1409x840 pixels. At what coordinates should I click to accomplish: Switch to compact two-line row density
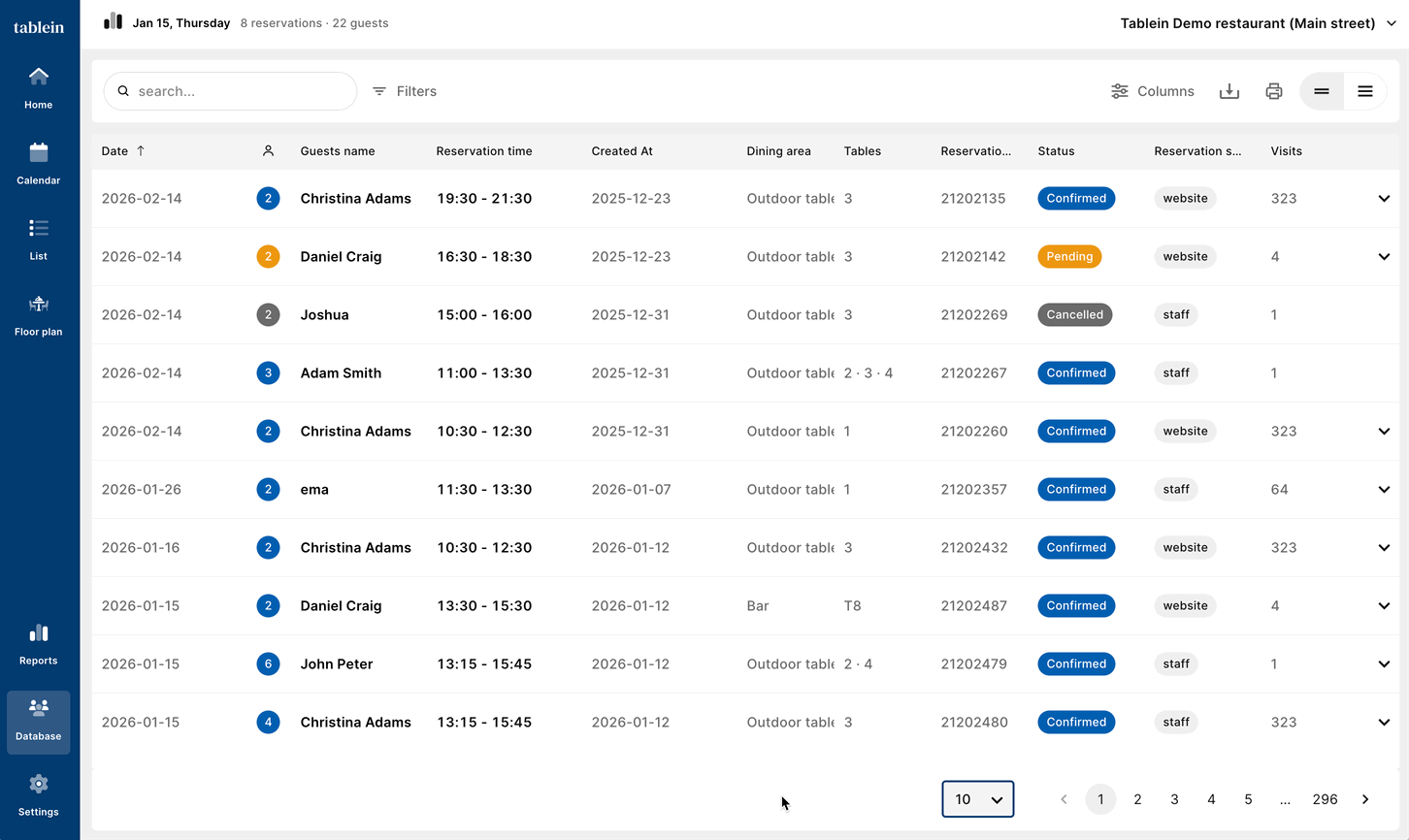(1322, 91)
